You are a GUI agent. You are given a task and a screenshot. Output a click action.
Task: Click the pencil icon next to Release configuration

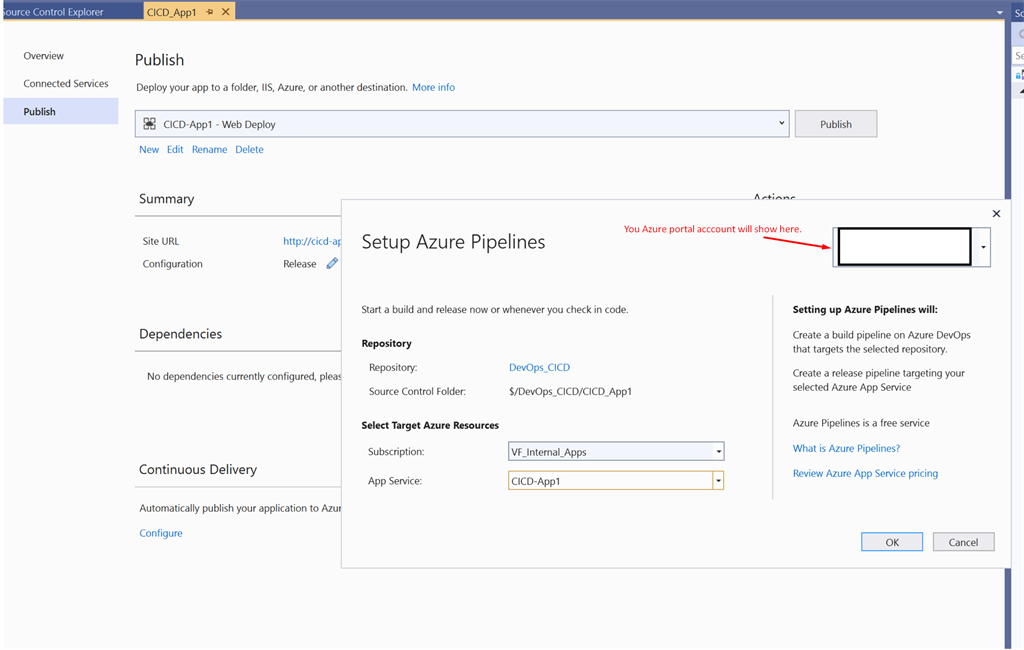(332, 264)
